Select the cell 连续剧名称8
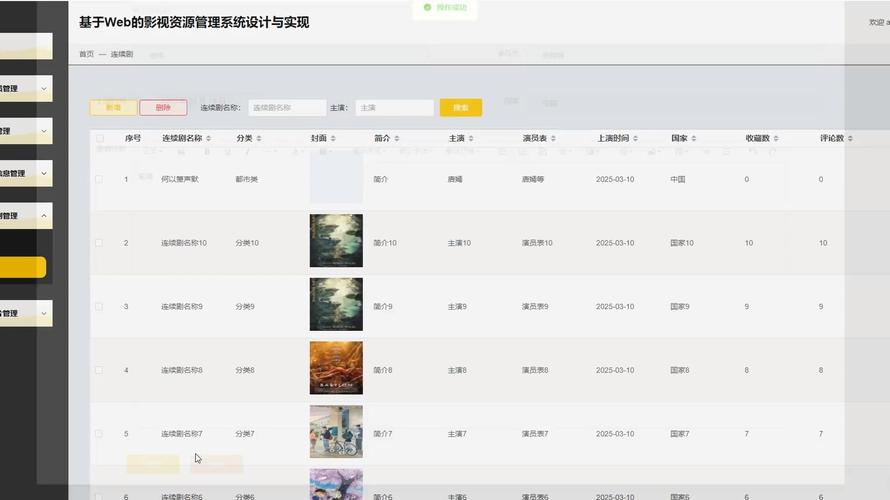 (x=182, y=370)
